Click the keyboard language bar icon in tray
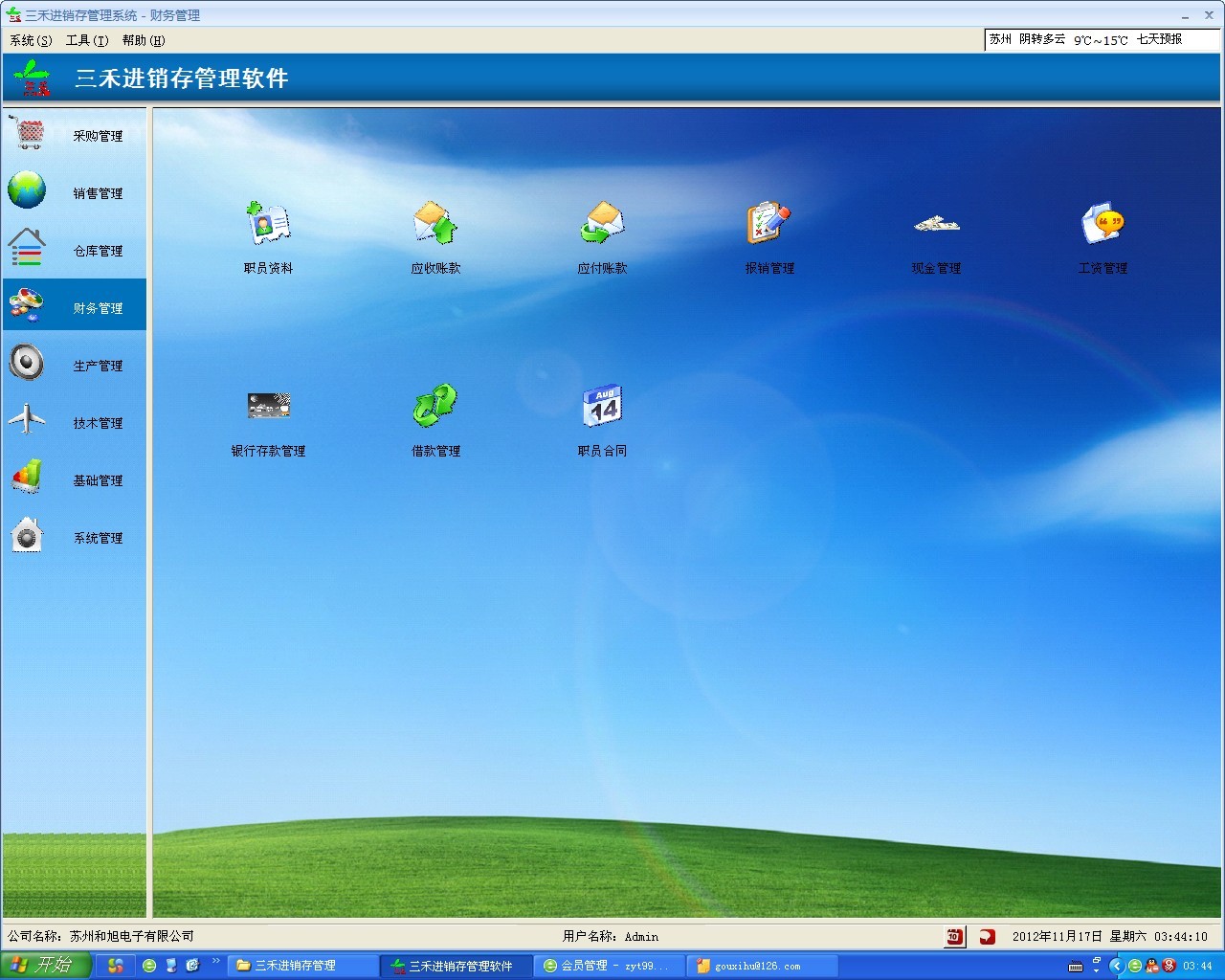1225x980 pixels. 1077,967
